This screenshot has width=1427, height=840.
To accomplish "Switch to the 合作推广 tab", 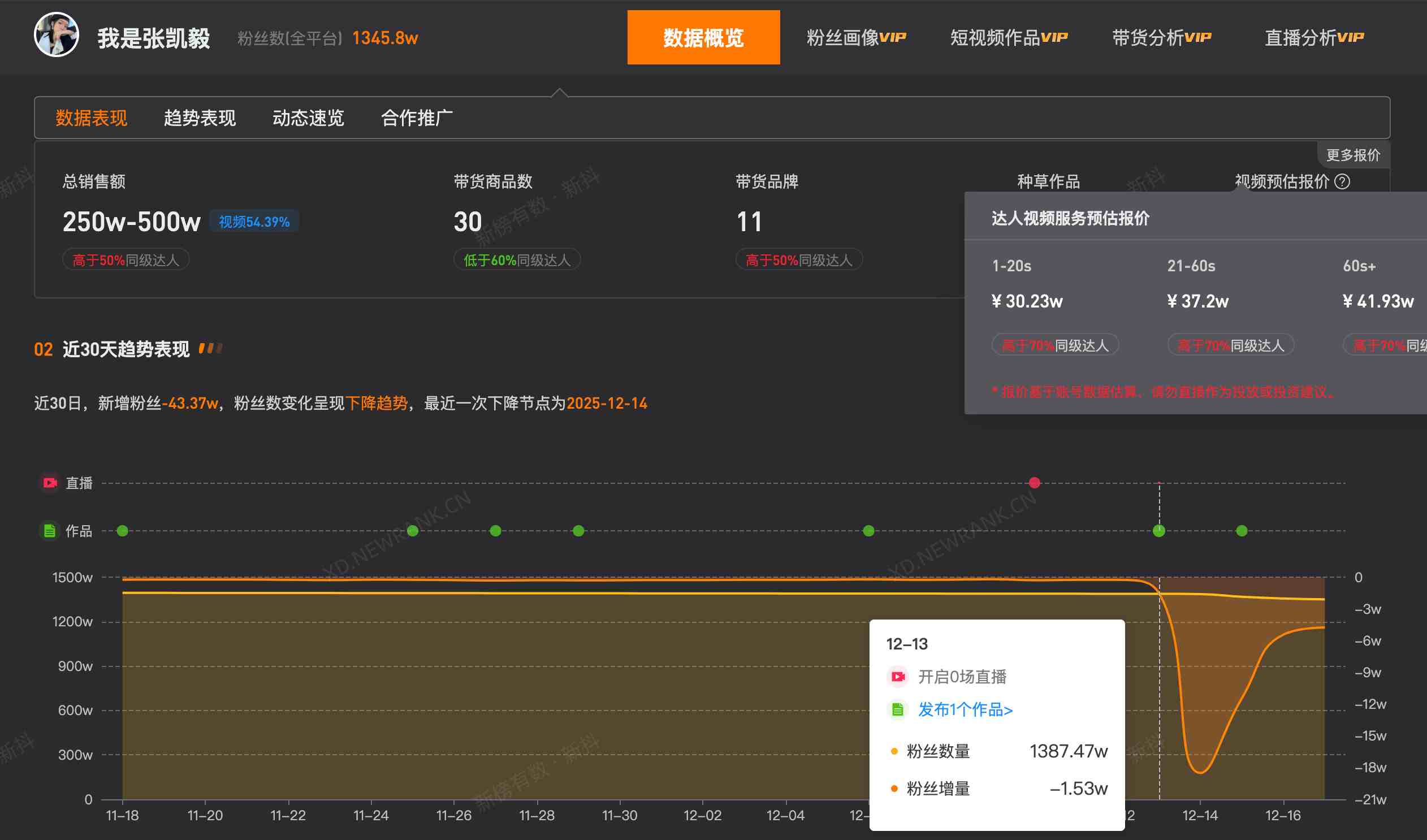I will point(418,118).
